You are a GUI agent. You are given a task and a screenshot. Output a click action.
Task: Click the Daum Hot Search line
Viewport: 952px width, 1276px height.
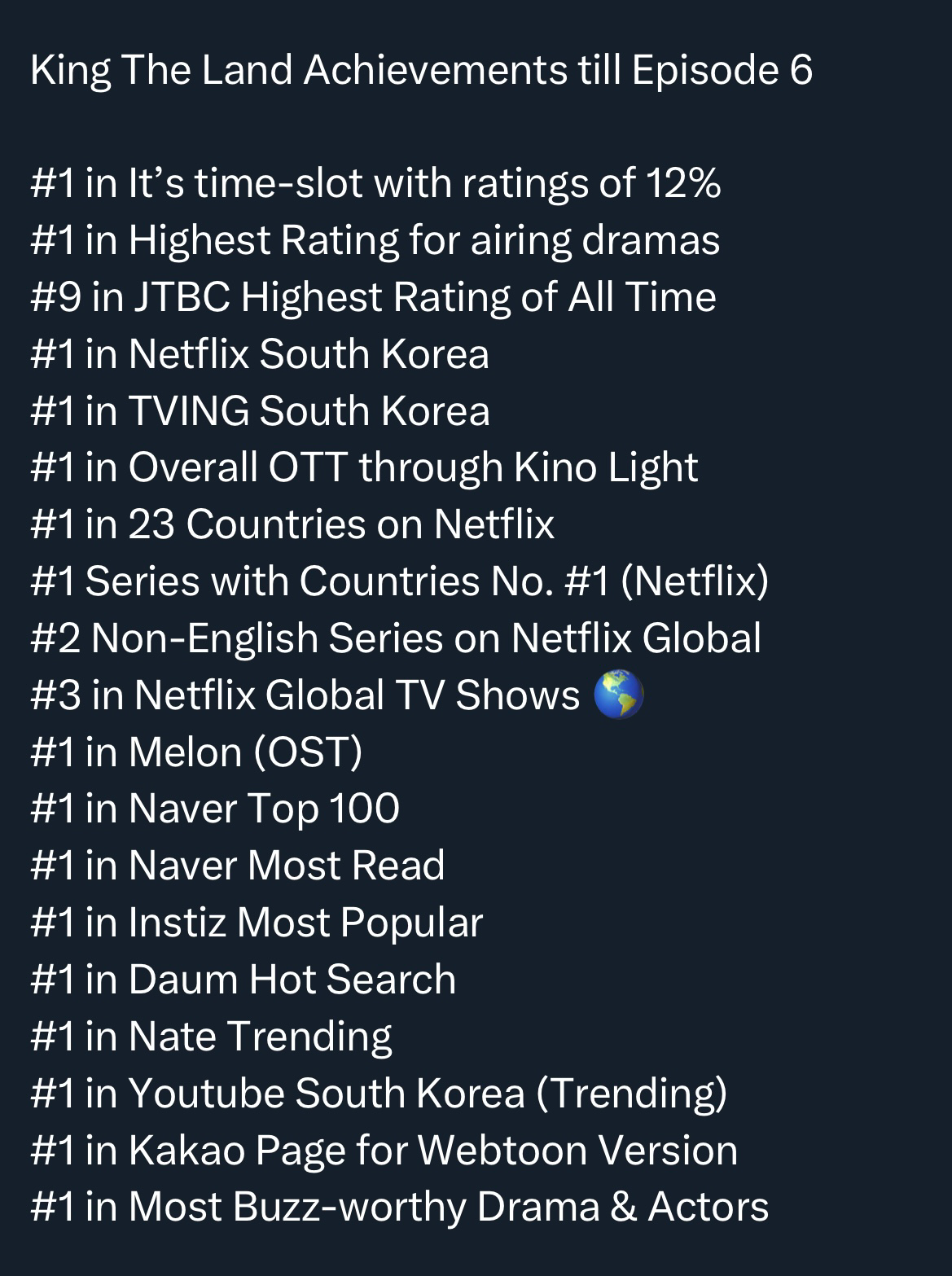[x=243, y=979]
